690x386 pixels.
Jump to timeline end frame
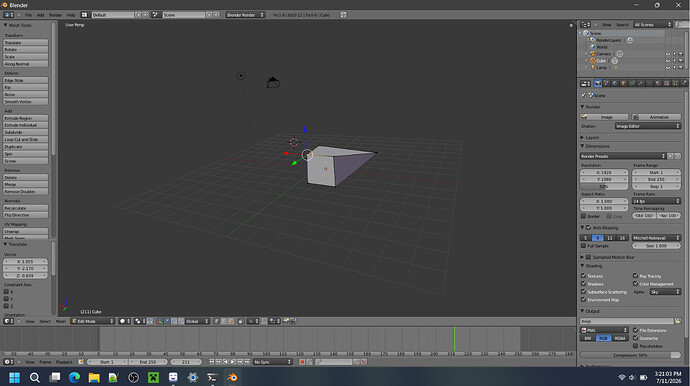tap(247, 362)
